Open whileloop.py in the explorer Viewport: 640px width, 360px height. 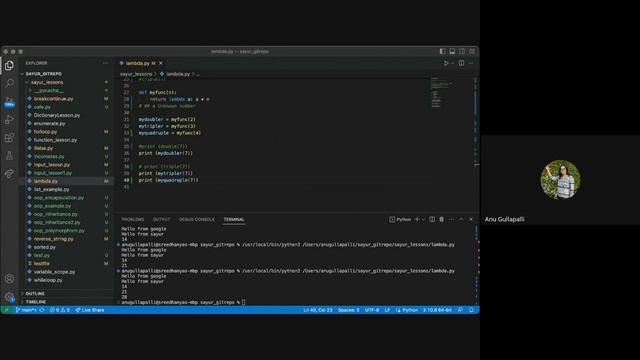[x=48, y=280]
